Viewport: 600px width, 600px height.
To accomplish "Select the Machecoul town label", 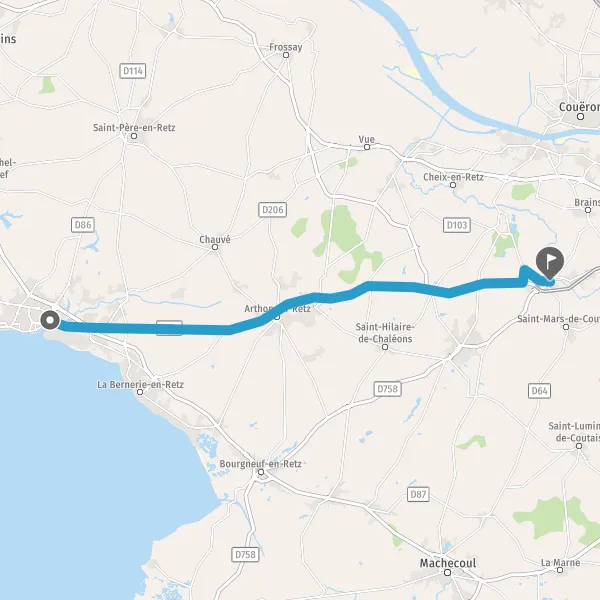I will pos(448,563).
